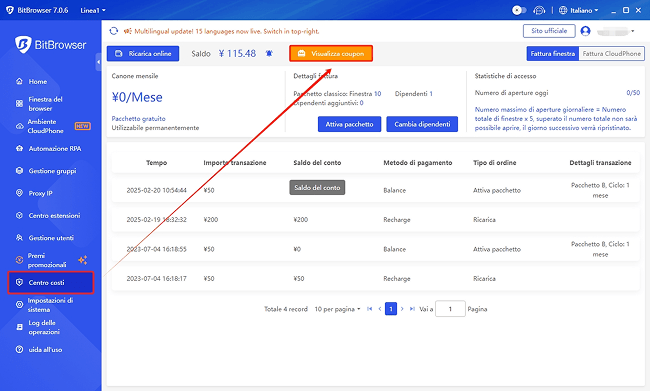Open Proxy IP page
Image resolution: width=650 pixels, height=391 pixels.
click(x=40, y=193)
